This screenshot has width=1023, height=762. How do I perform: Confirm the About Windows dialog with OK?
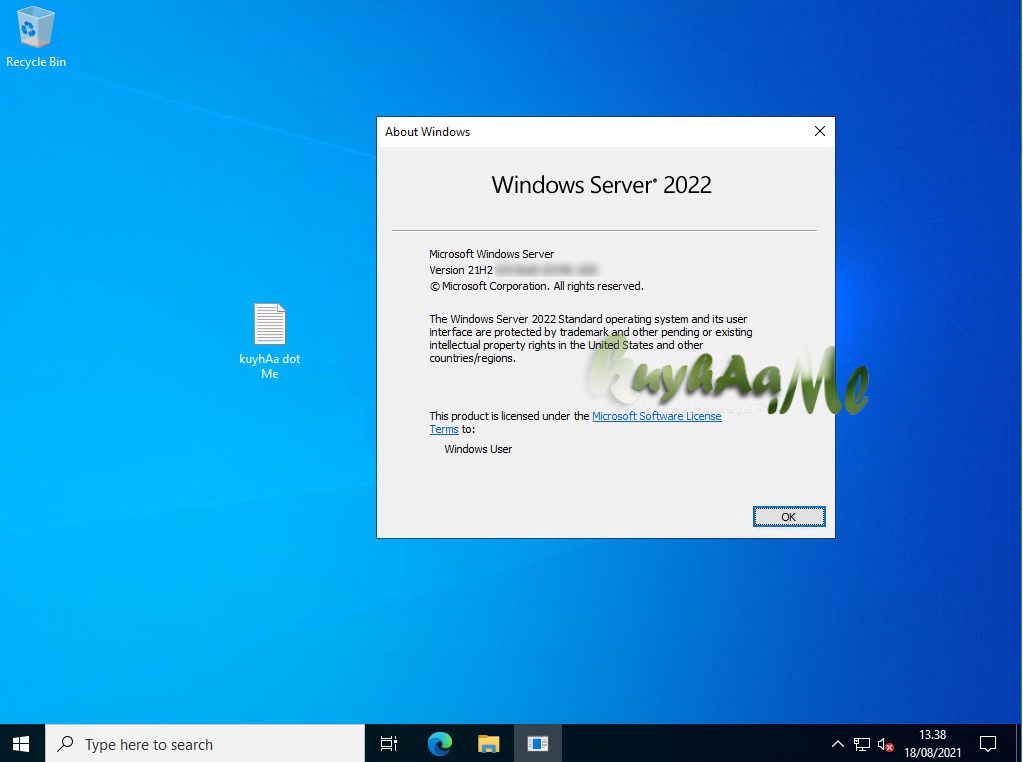point(789,516)
